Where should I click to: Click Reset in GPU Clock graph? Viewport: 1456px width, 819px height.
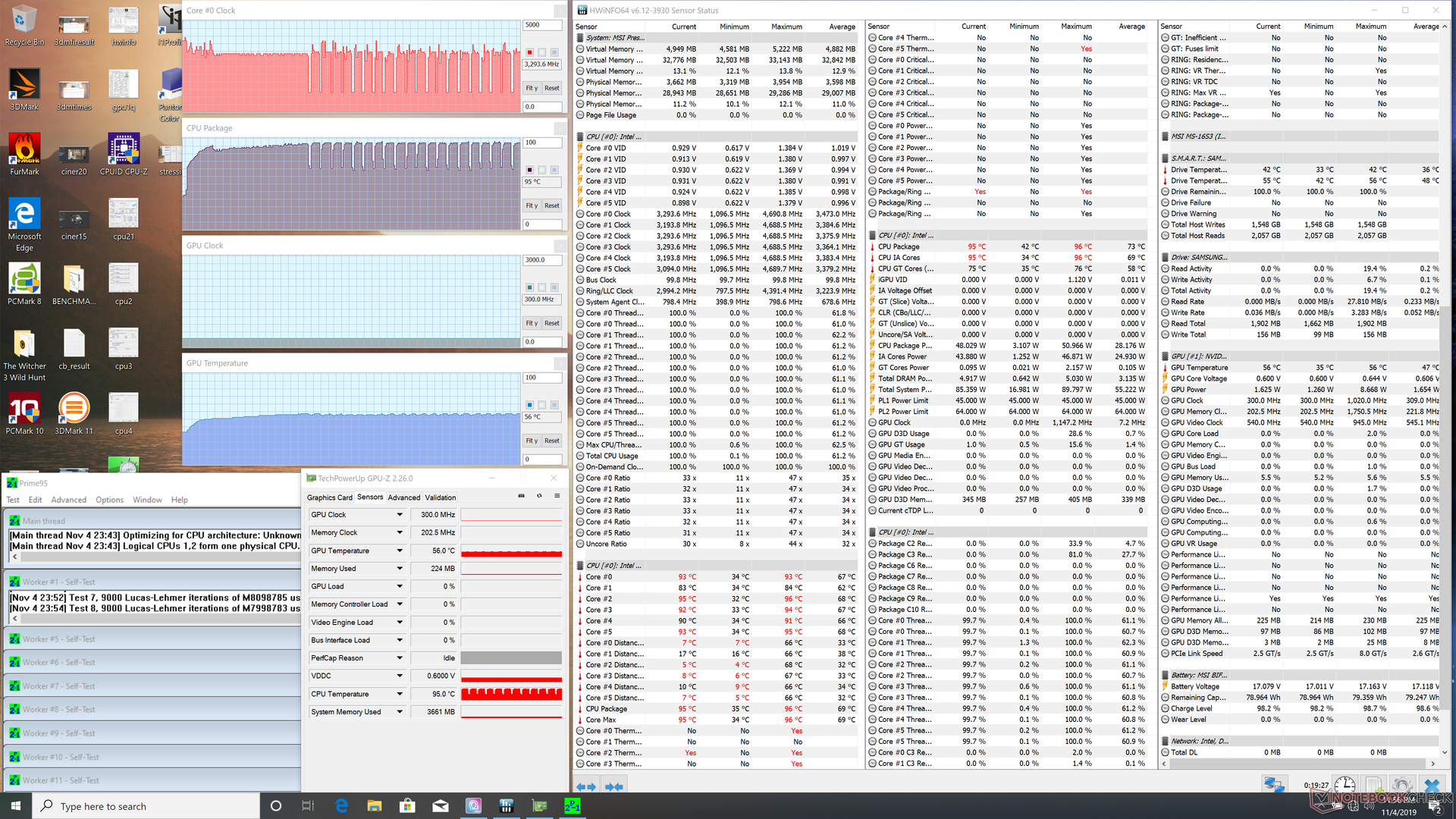[552, 323]
